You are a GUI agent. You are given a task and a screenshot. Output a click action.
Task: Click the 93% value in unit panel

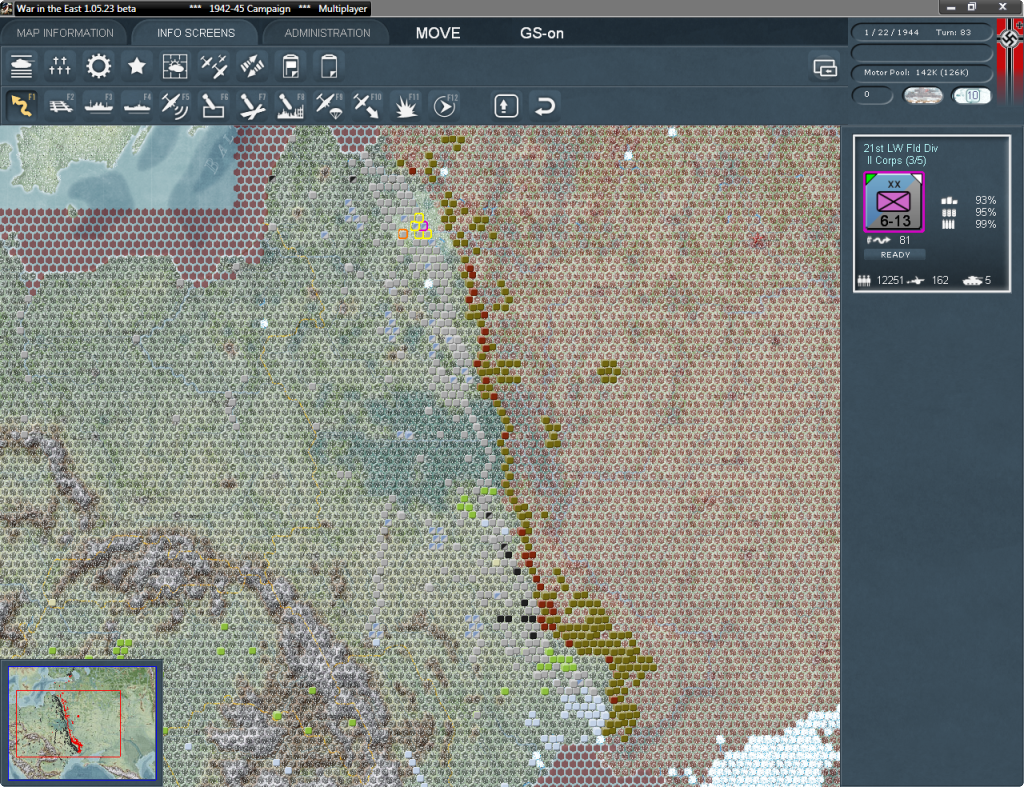pos(985,200)
